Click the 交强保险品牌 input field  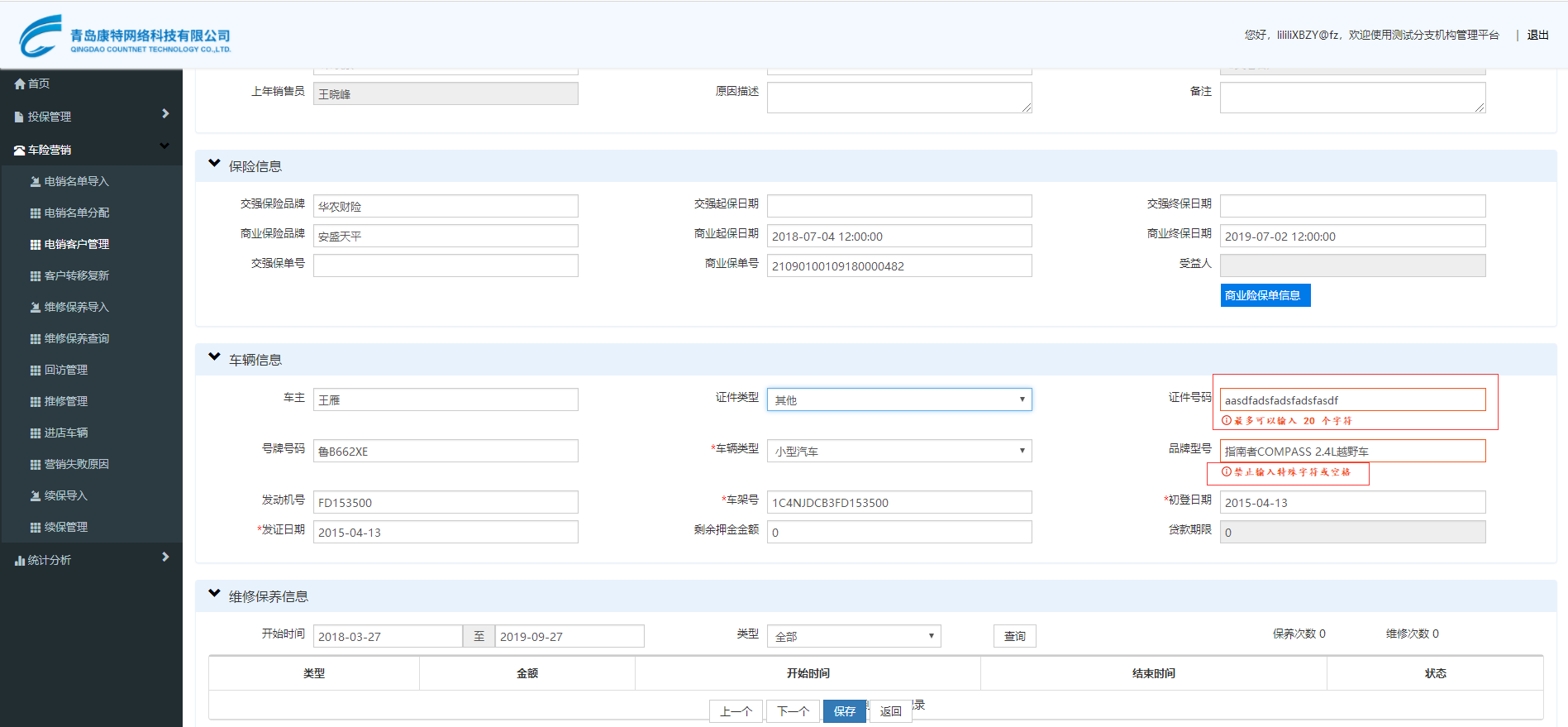point(446,206)
